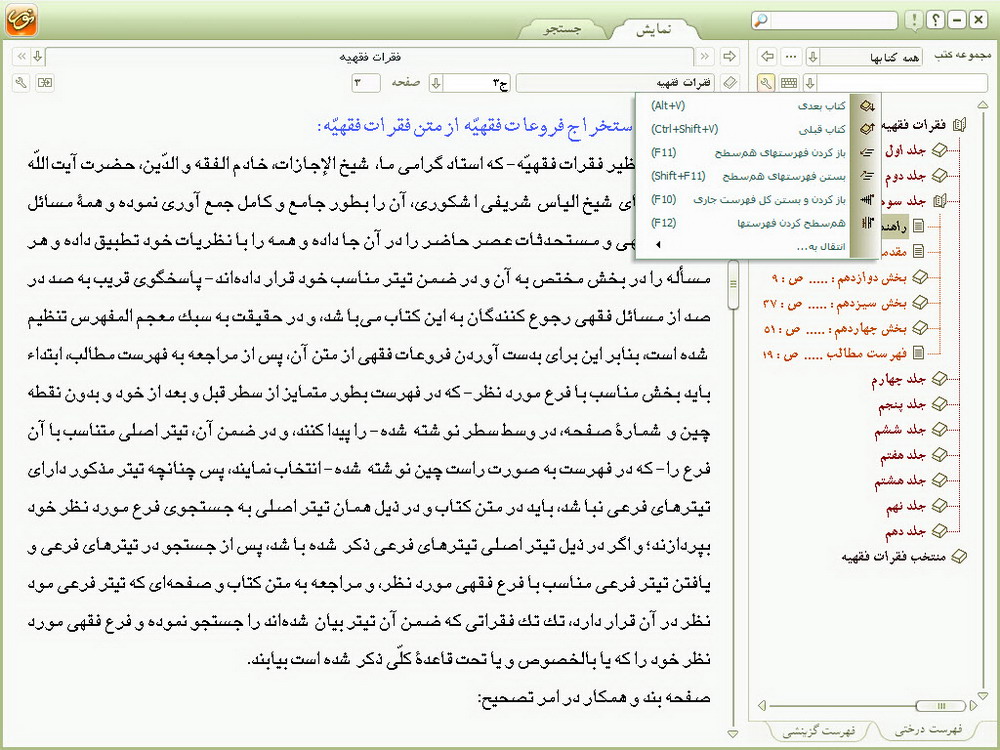The image size is (1000, 750).
Task: Click the tree panel scroll-up arrow
Action: tap(983, 105)
